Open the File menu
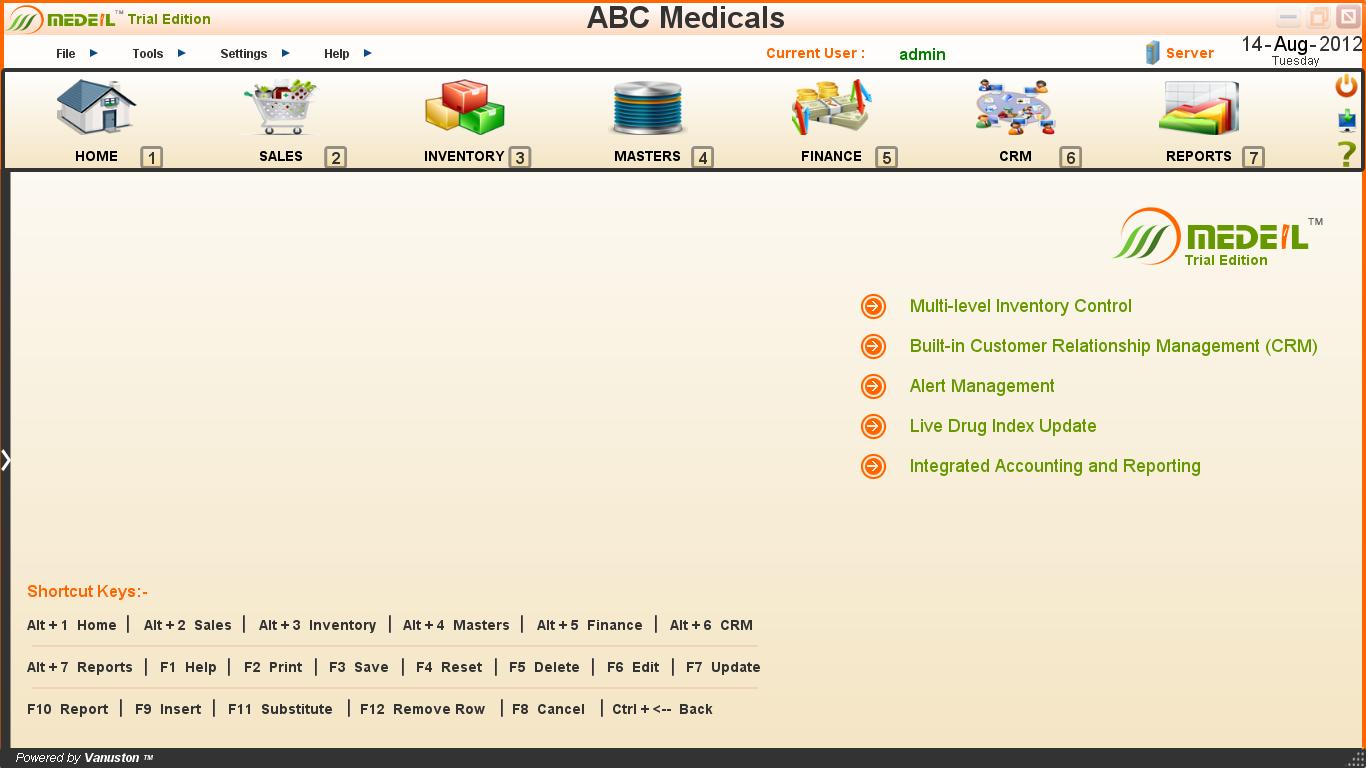Screen dimensions: 1366x768 click(66, 54)
